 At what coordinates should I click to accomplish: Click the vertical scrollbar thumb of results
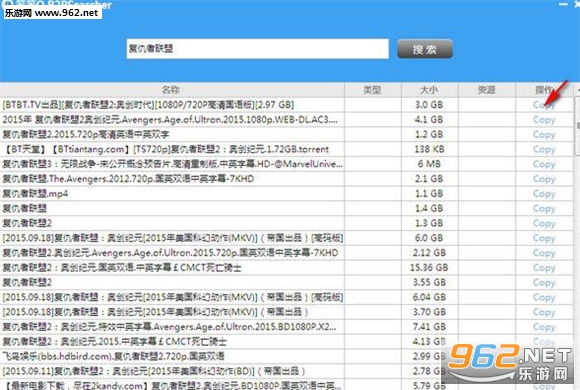577,127
